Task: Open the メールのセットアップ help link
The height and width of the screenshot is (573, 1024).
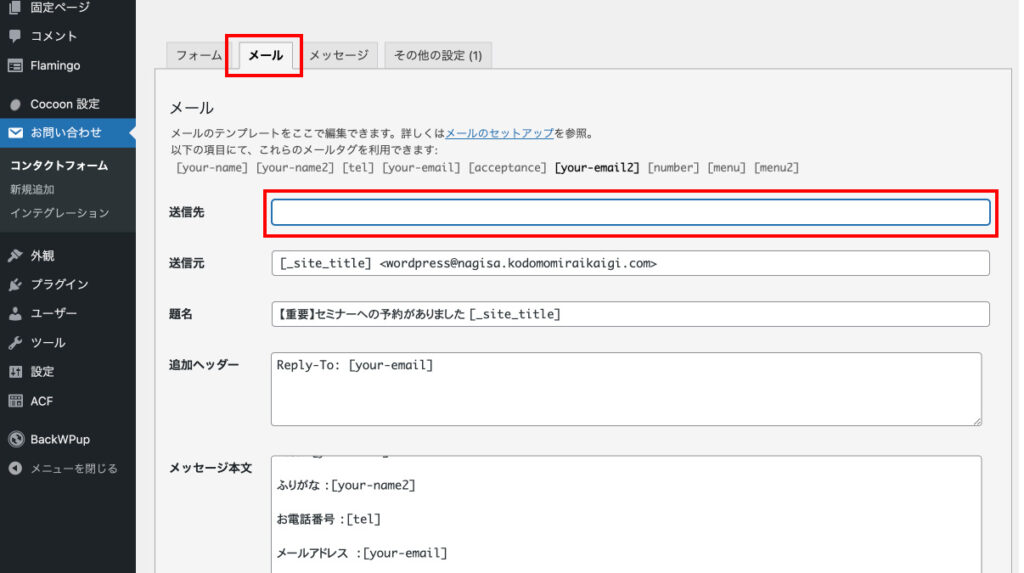Action: click(499, 133)
